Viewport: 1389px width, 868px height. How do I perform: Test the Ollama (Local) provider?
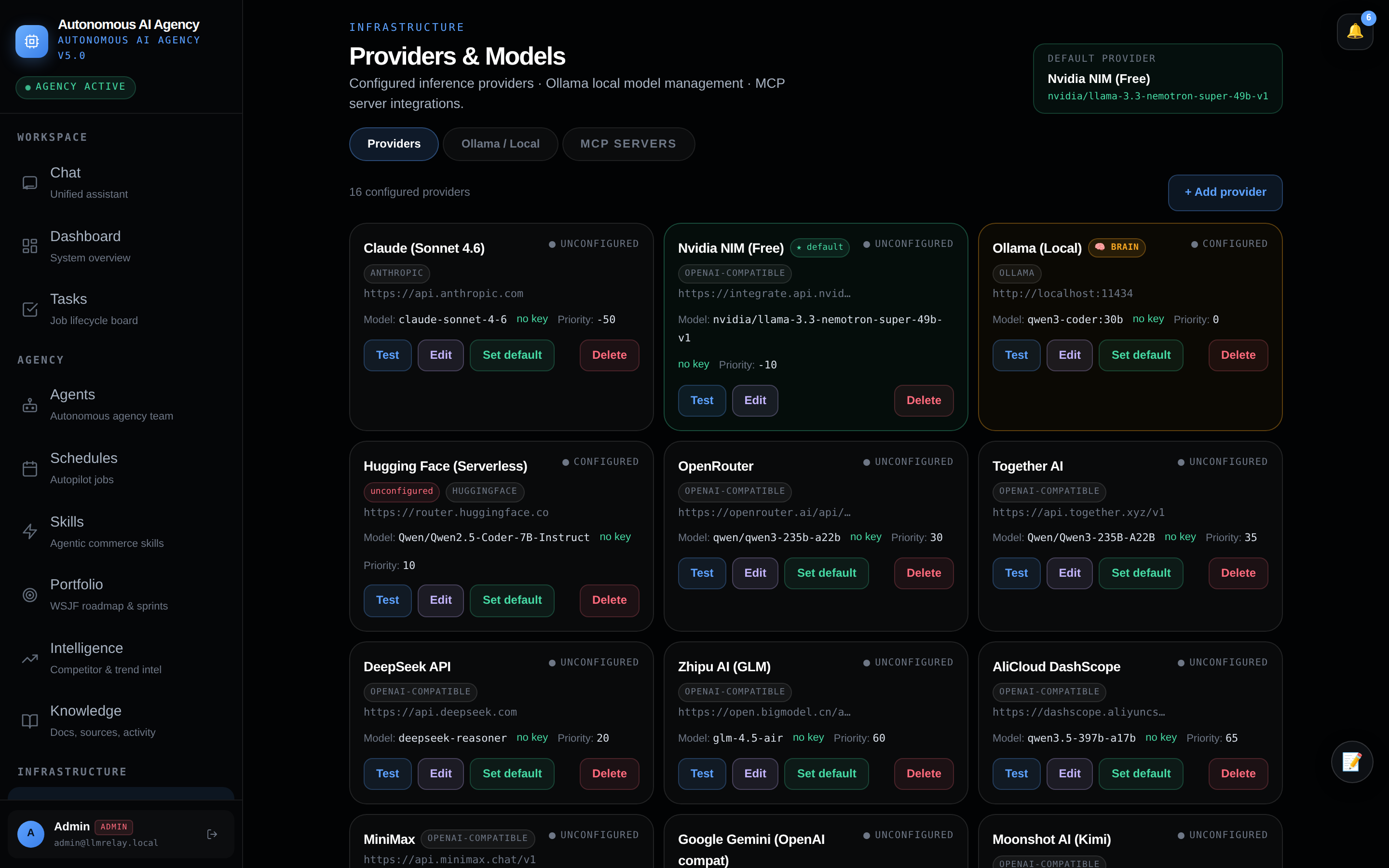pos(1017,355)
